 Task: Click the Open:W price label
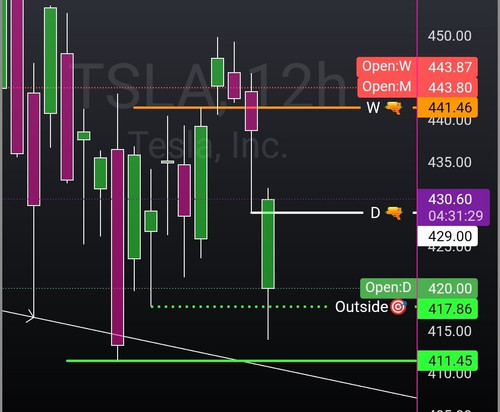coord(387,66)
